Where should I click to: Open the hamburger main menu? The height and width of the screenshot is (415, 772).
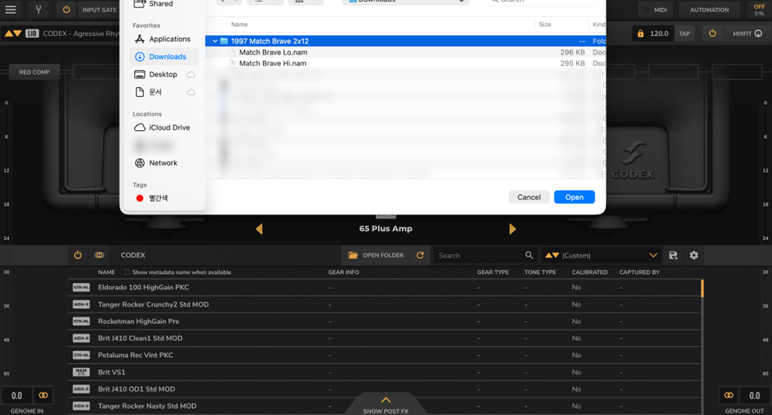pos(10,10)
